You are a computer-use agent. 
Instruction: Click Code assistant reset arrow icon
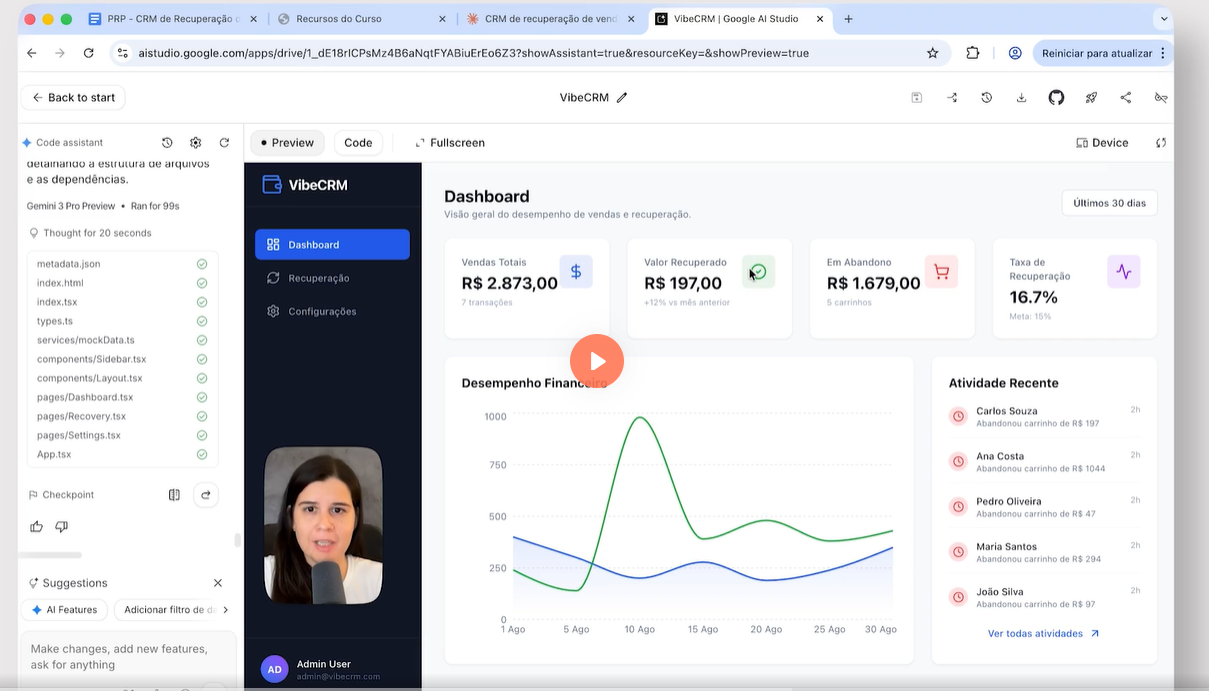(224, 143)
